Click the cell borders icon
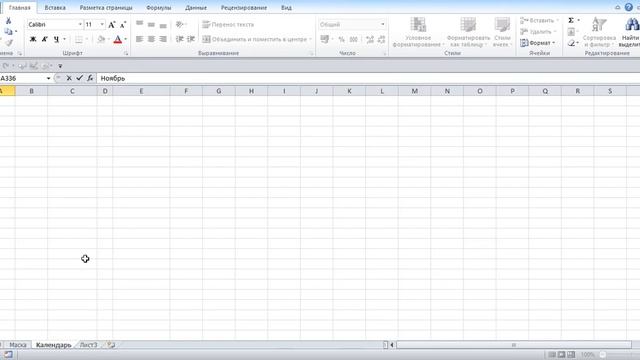 pos(79,39)
